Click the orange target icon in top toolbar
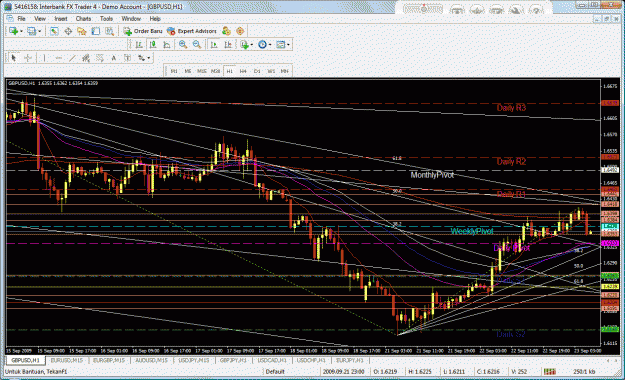Image resolution: width=625 pixels, height=380 pixels. [x=240, y=31]
